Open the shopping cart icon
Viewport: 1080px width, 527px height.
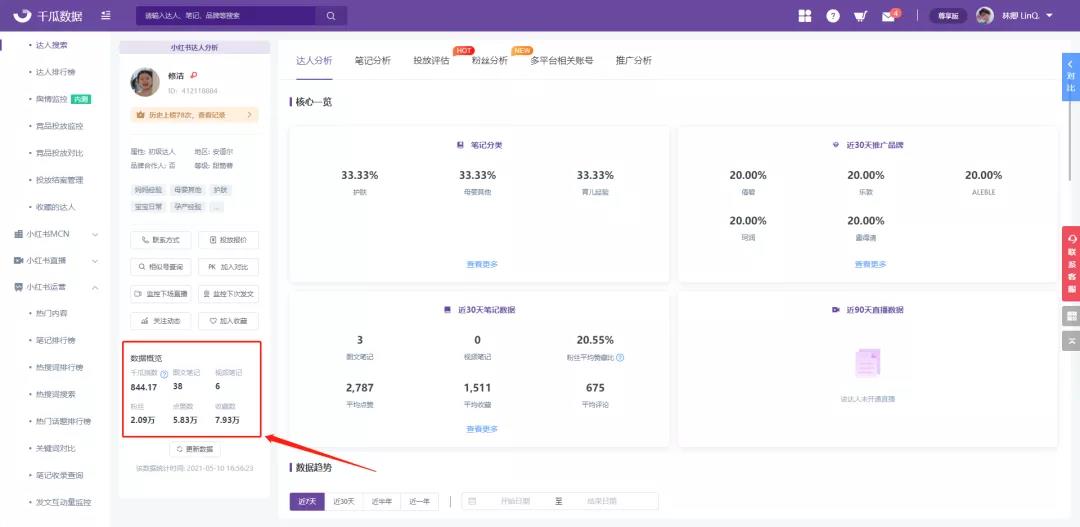click(860, 16)
